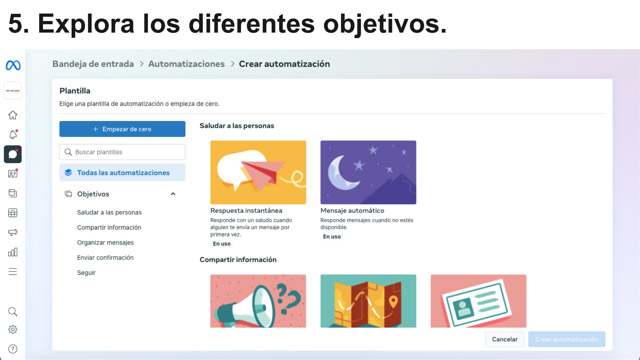Open the Inbox chat bubble icon
The height and width of the screenshot is (360, 640).
tap(13, 154)
